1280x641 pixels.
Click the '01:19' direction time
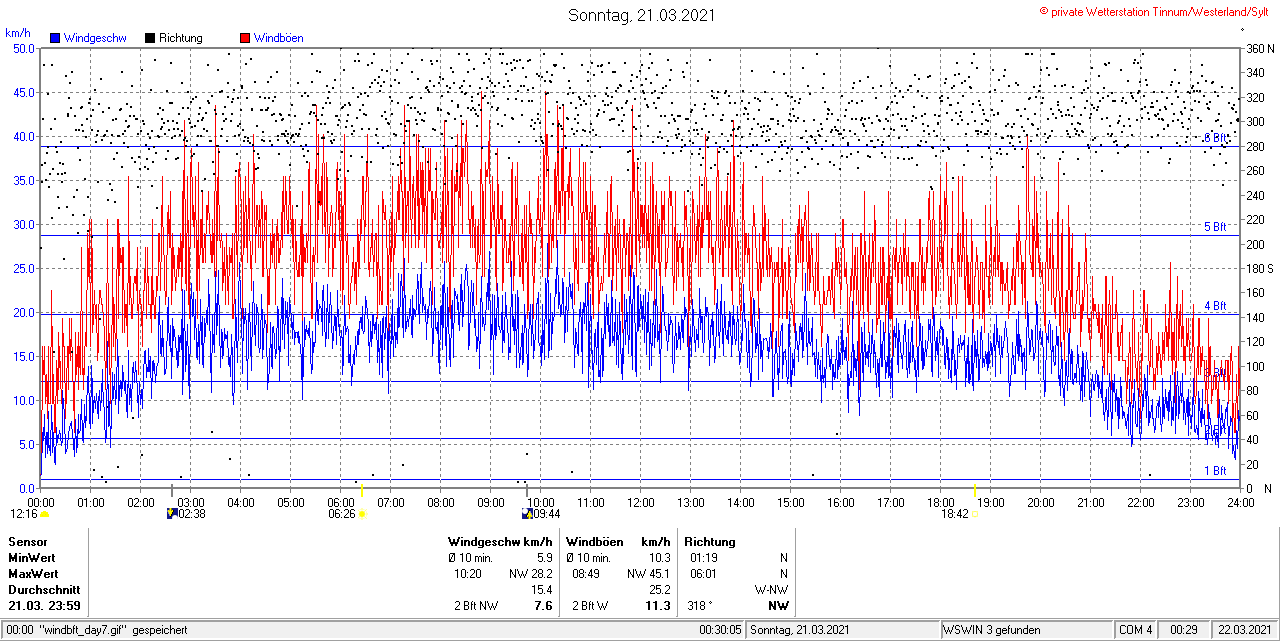point(703,557)
